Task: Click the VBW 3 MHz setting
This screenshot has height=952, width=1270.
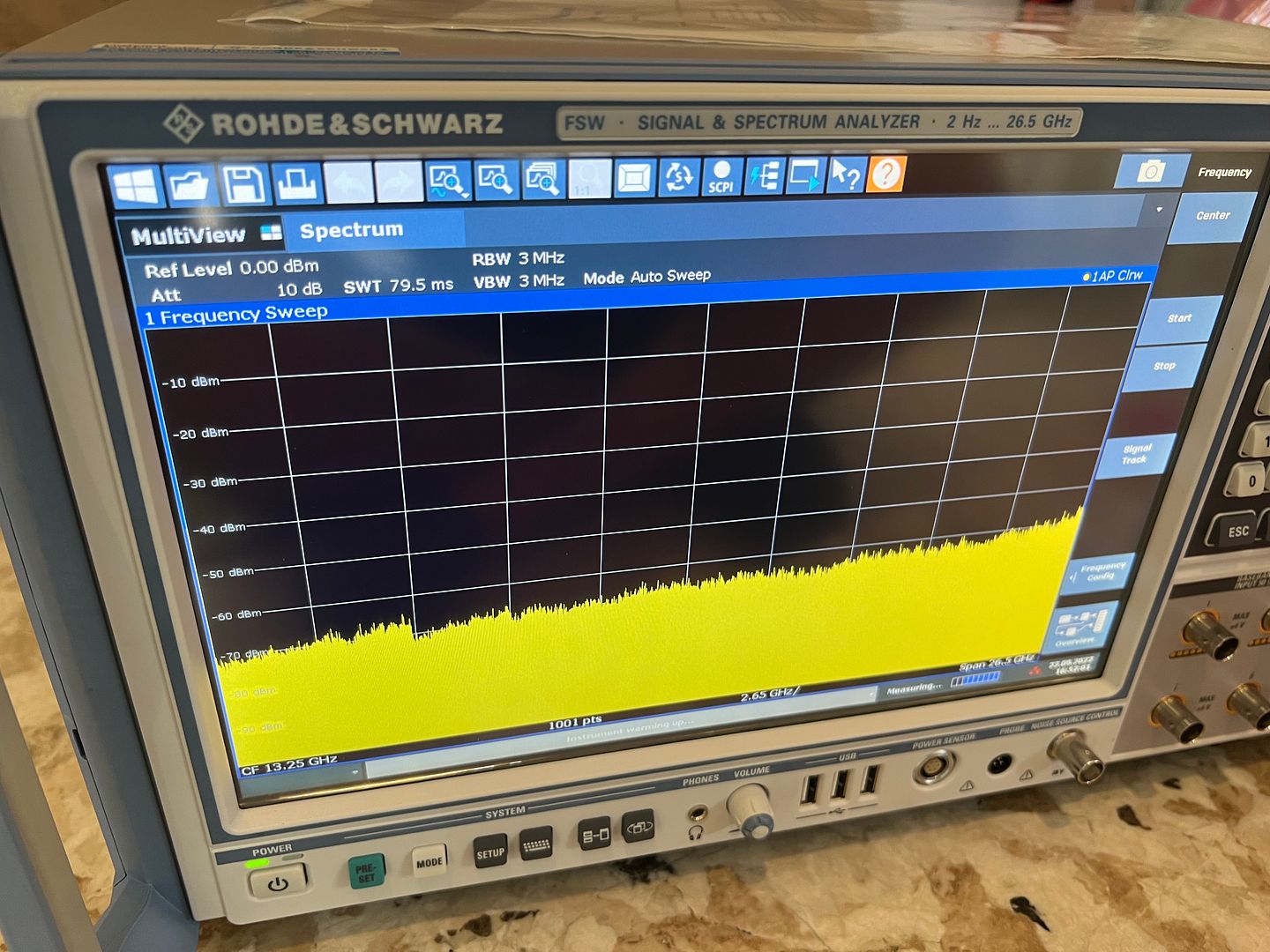Action: coord(519,281)
